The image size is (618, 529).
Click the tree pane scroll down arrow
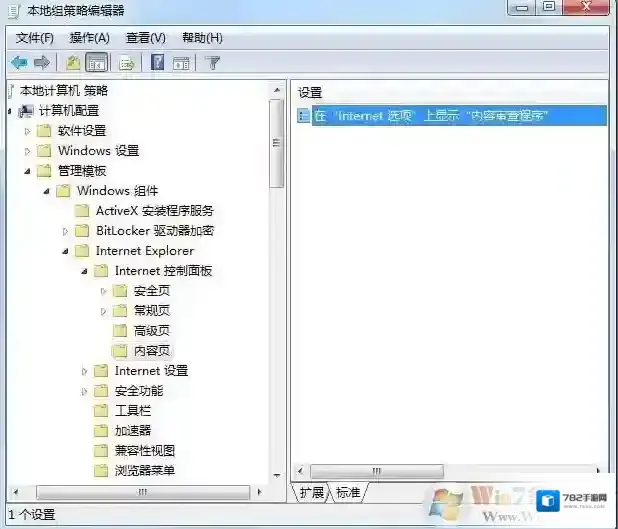pos(277,476)
